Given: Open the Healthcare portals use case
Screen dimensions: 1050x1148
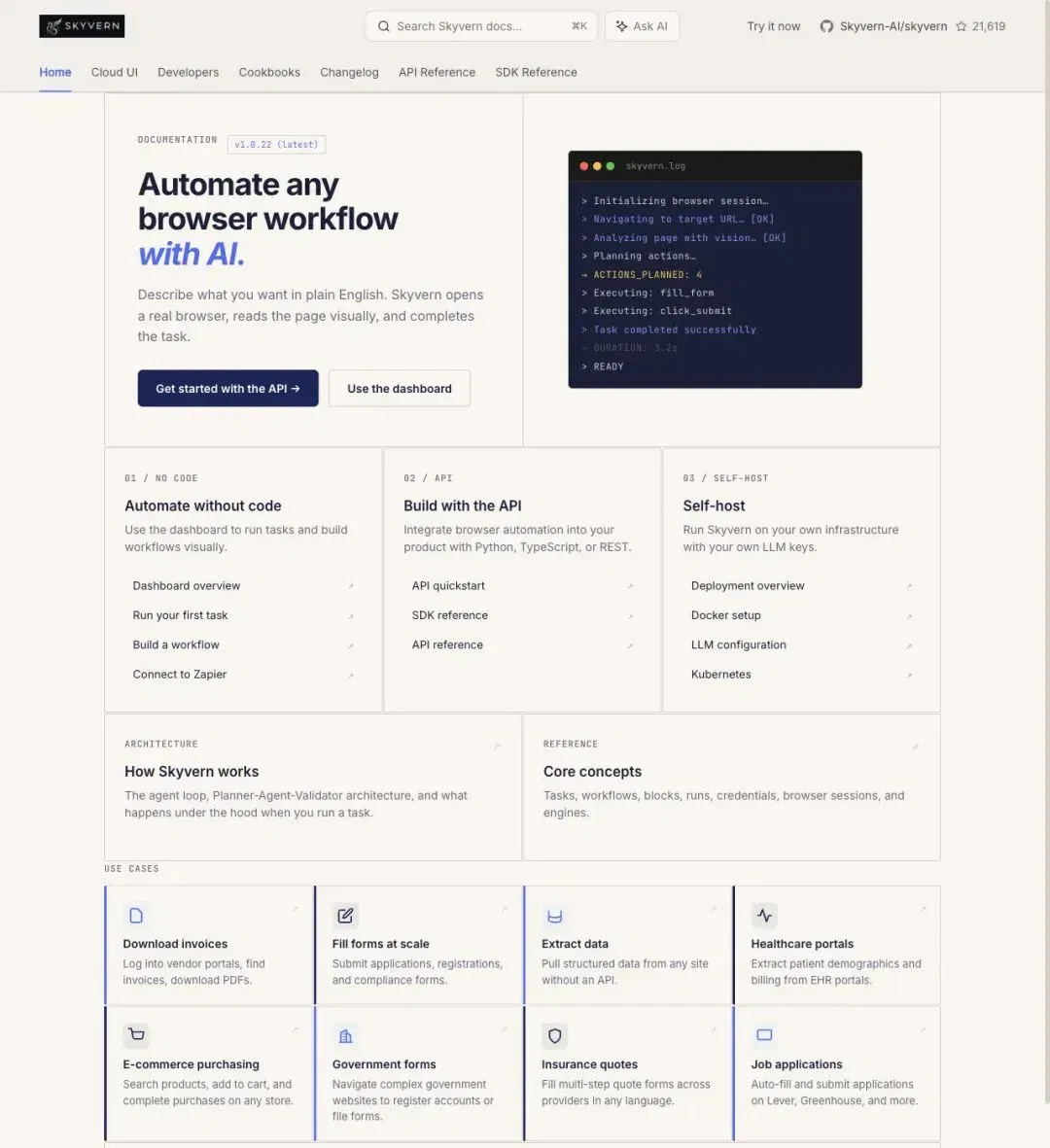Looking at the screenshot, I should (x=836, y=945).
